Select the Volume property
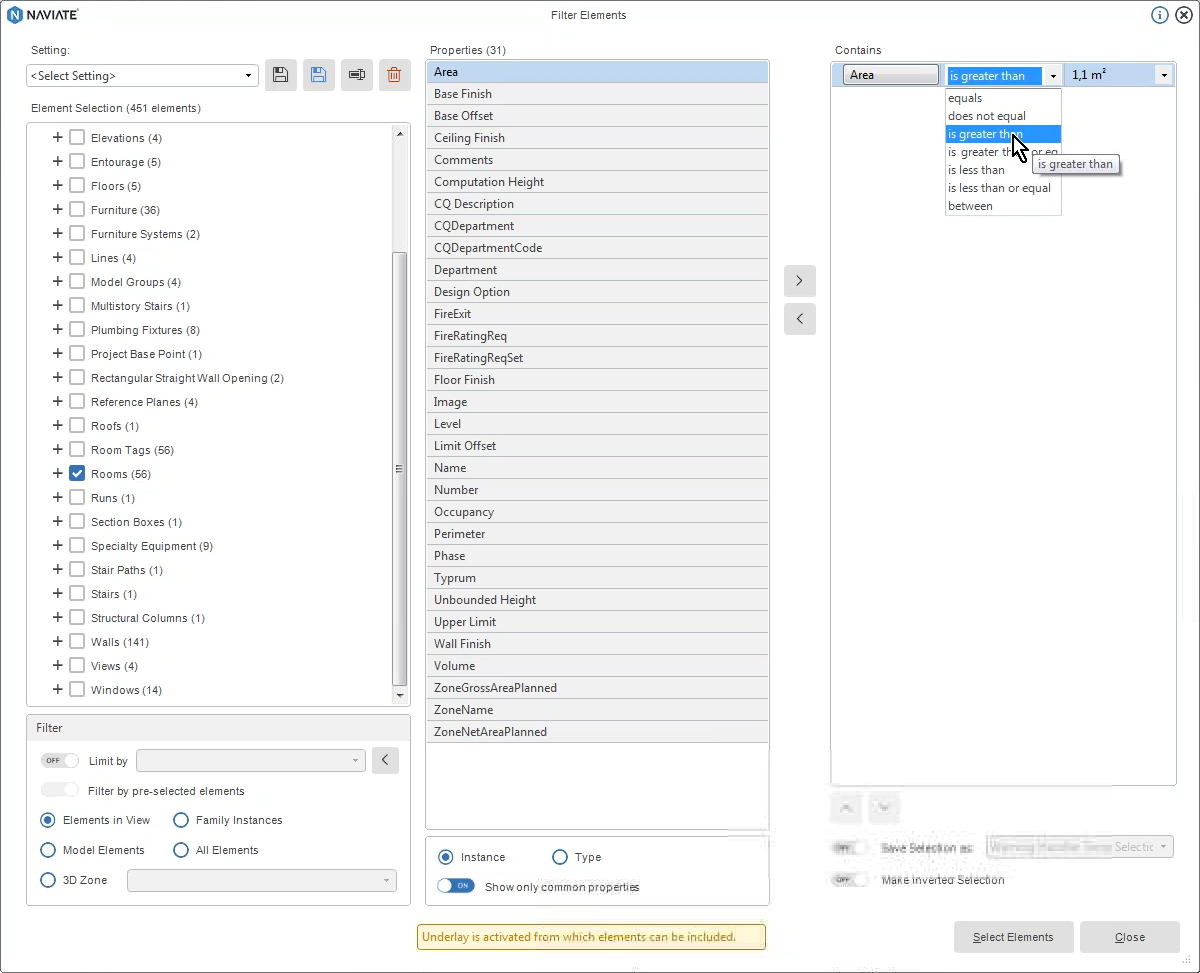Viewport: 1200px width, 973px height. 597,665
